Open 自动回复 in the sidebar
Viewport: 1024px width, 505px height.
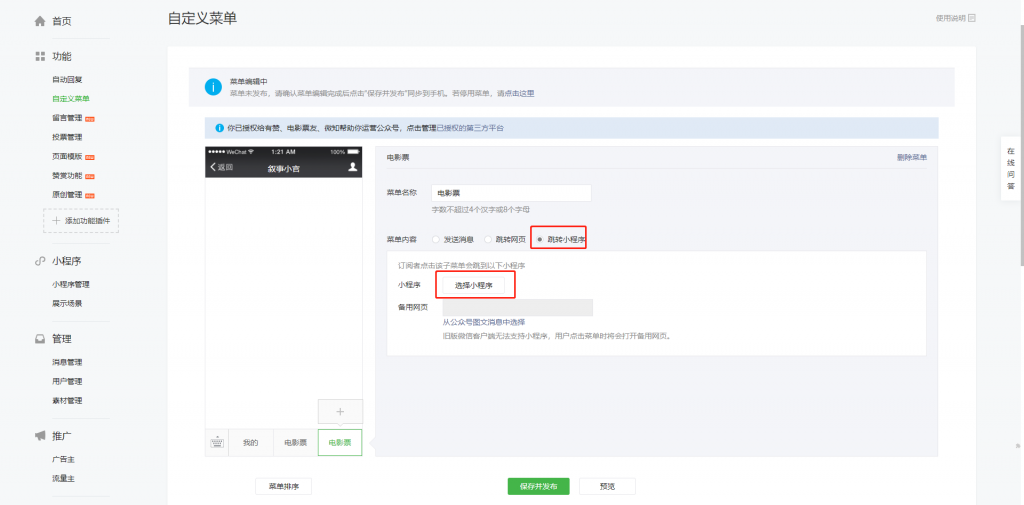(x=67, y=80)
